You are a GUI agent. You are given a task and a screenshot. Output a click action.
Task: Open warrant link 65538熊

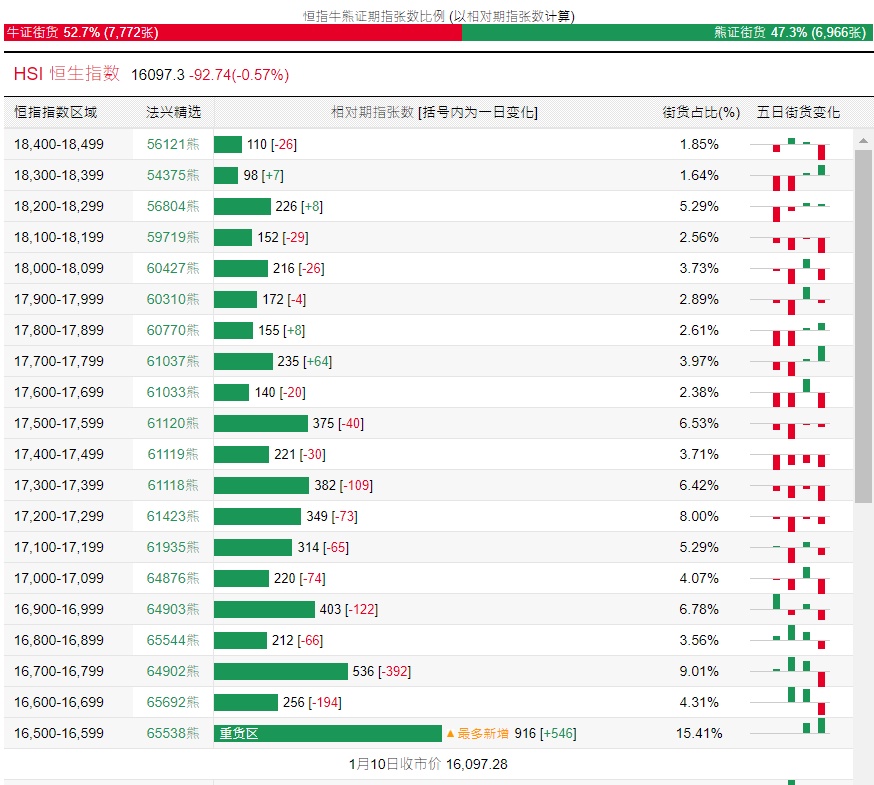coord(173,733)
